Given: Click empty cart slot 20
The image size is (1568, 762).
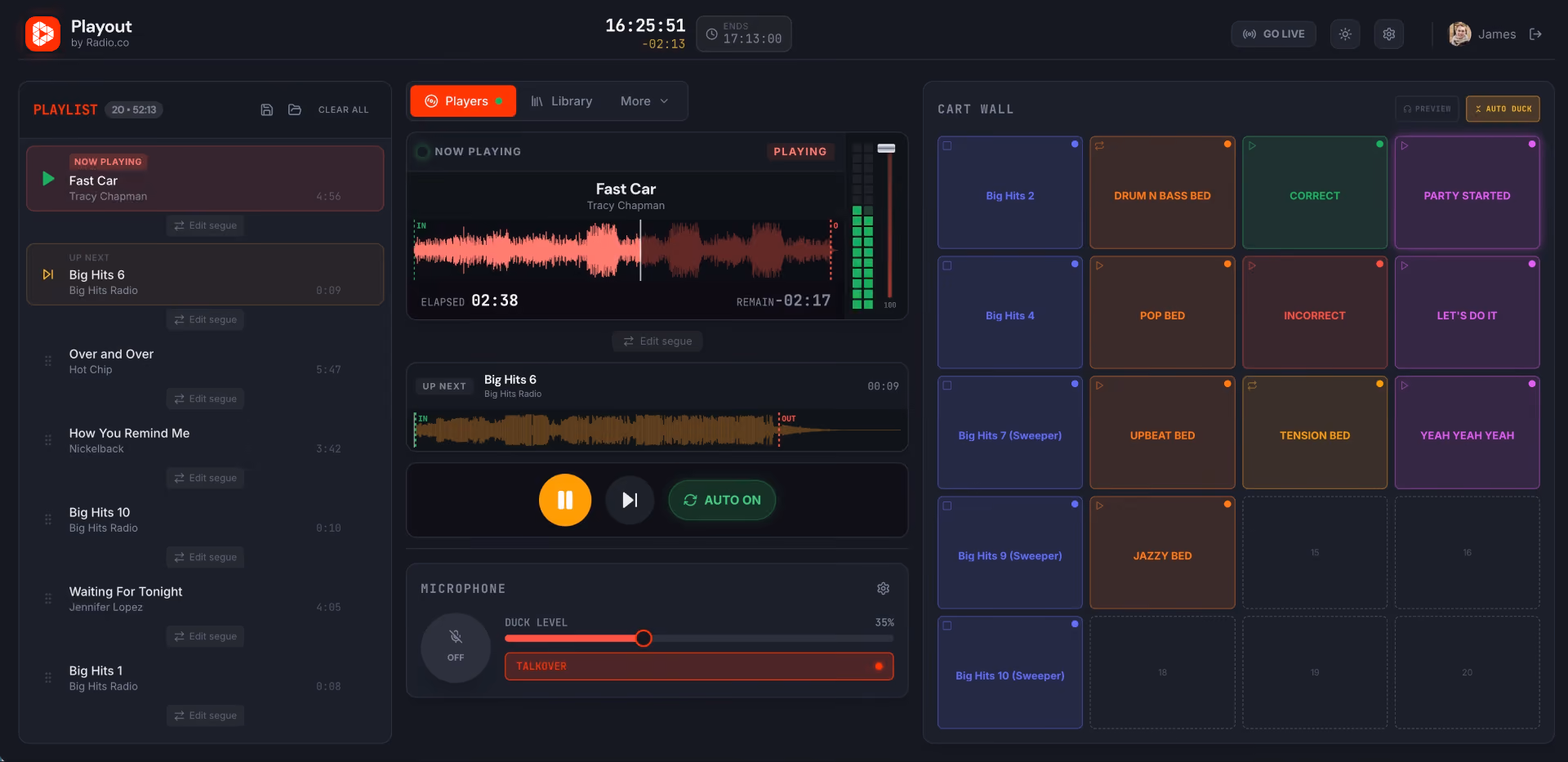Looking at the screenshot, I should [x=1468, y=673].
